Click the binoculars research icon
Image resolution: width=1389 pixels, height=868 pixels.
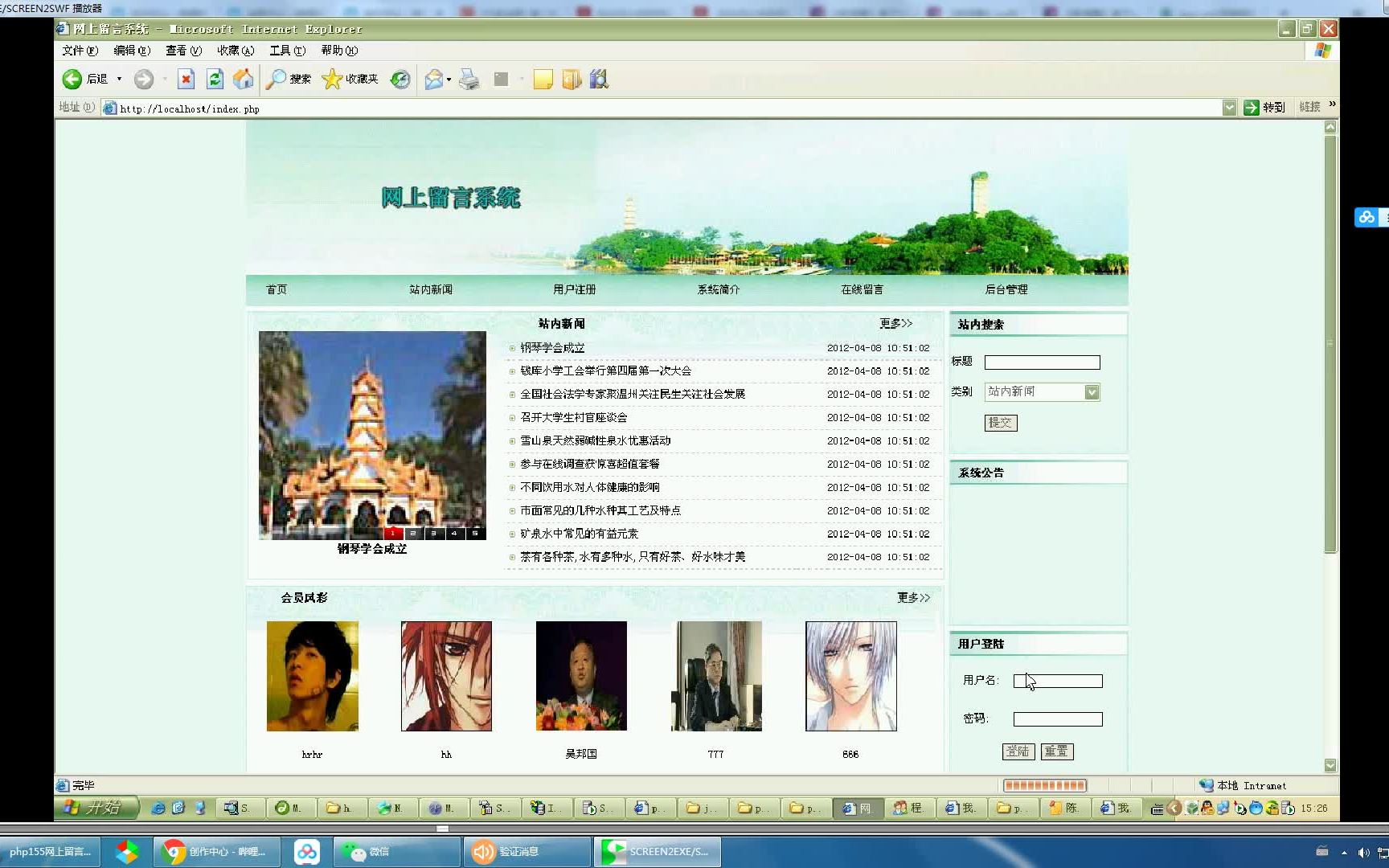(599, 79)
